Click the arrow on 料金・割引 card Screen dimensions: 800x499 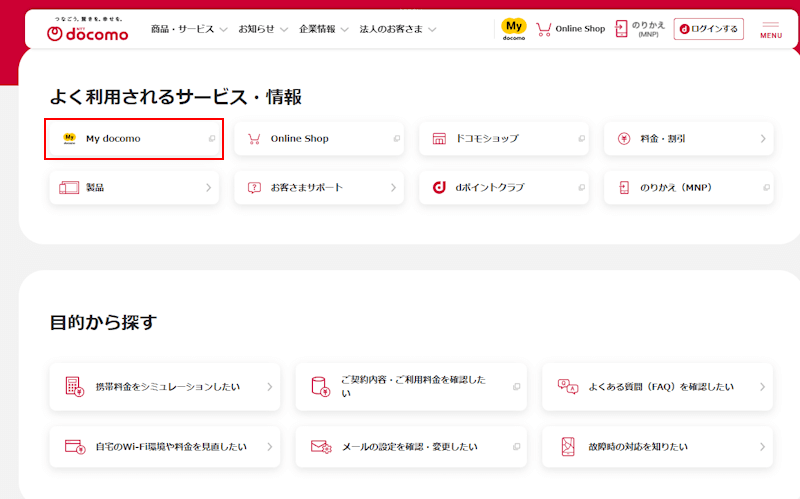(763, 139)
